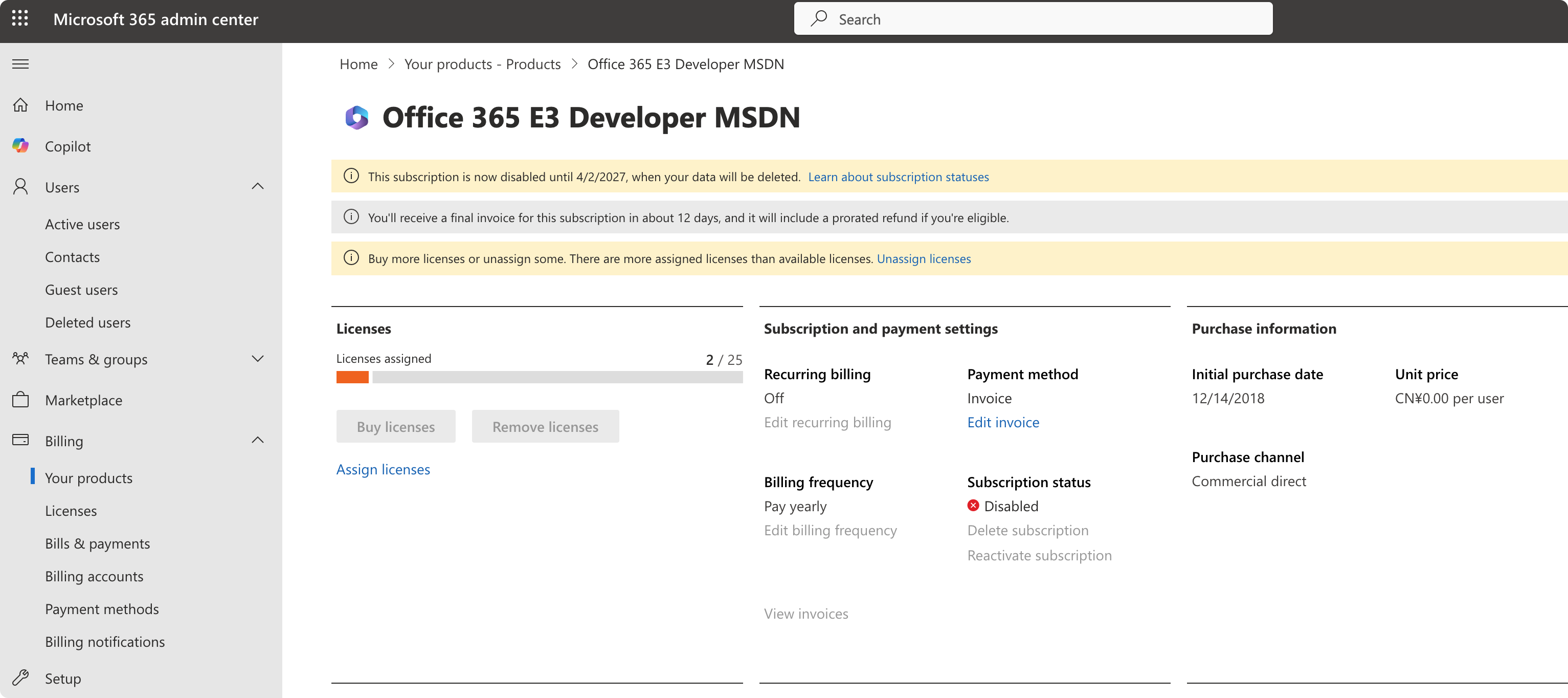Click the 'Pay yearly' billing frequency value
This screenshot has width=1568, height=698.
(x=795, y=506)
